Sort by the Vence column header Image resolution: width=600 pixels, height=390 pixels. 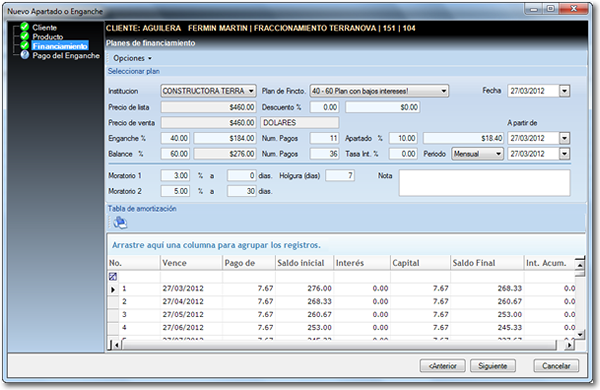pyautogui.click(x=191, y=263)
